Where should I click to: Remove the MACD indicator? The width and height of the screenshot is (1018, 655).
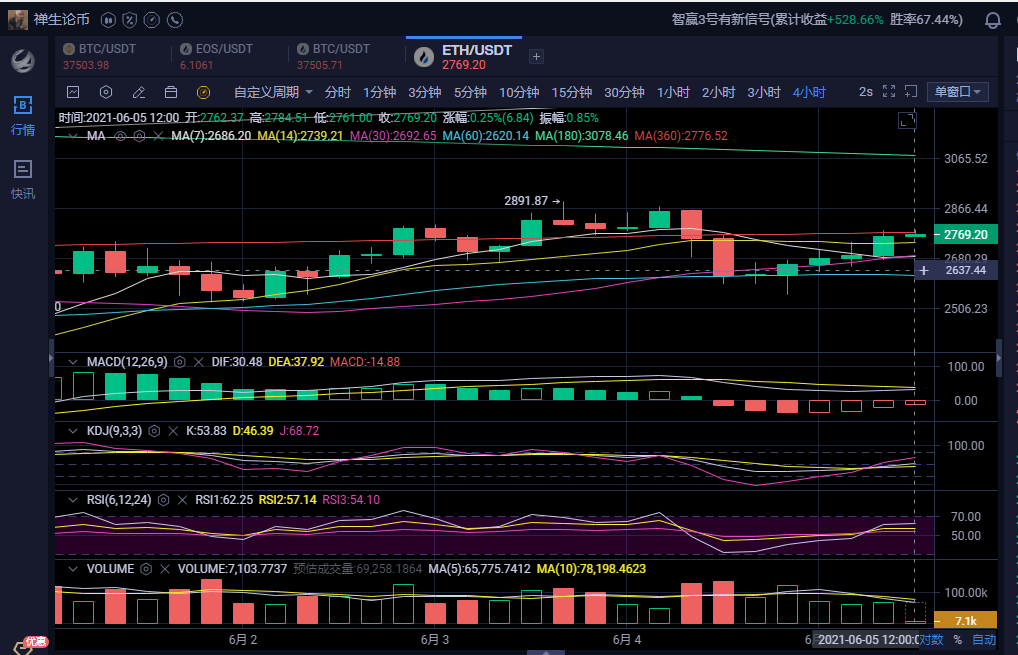tap(199, 362)
